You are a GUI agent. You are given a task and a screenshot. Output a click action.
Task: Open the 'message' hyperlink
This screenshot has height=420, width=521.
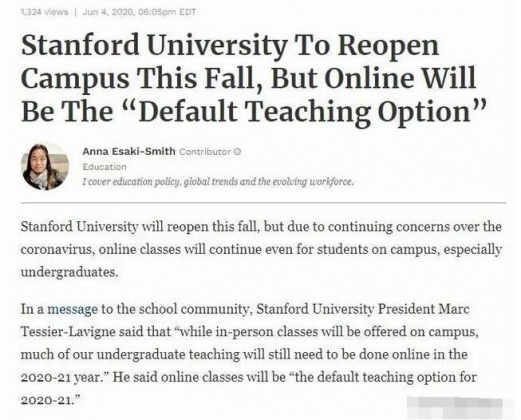click(72, 309)
